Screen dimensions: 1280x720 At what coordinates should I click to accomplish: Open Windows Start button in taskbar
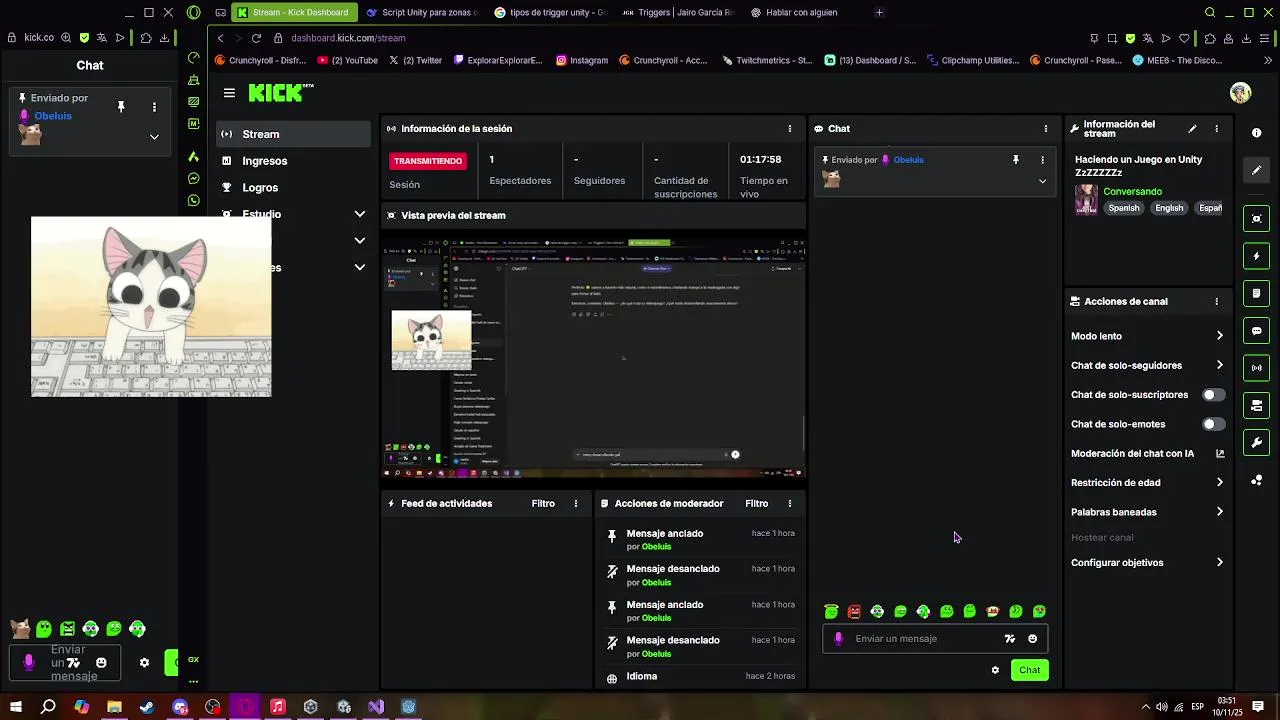(16, 707)
